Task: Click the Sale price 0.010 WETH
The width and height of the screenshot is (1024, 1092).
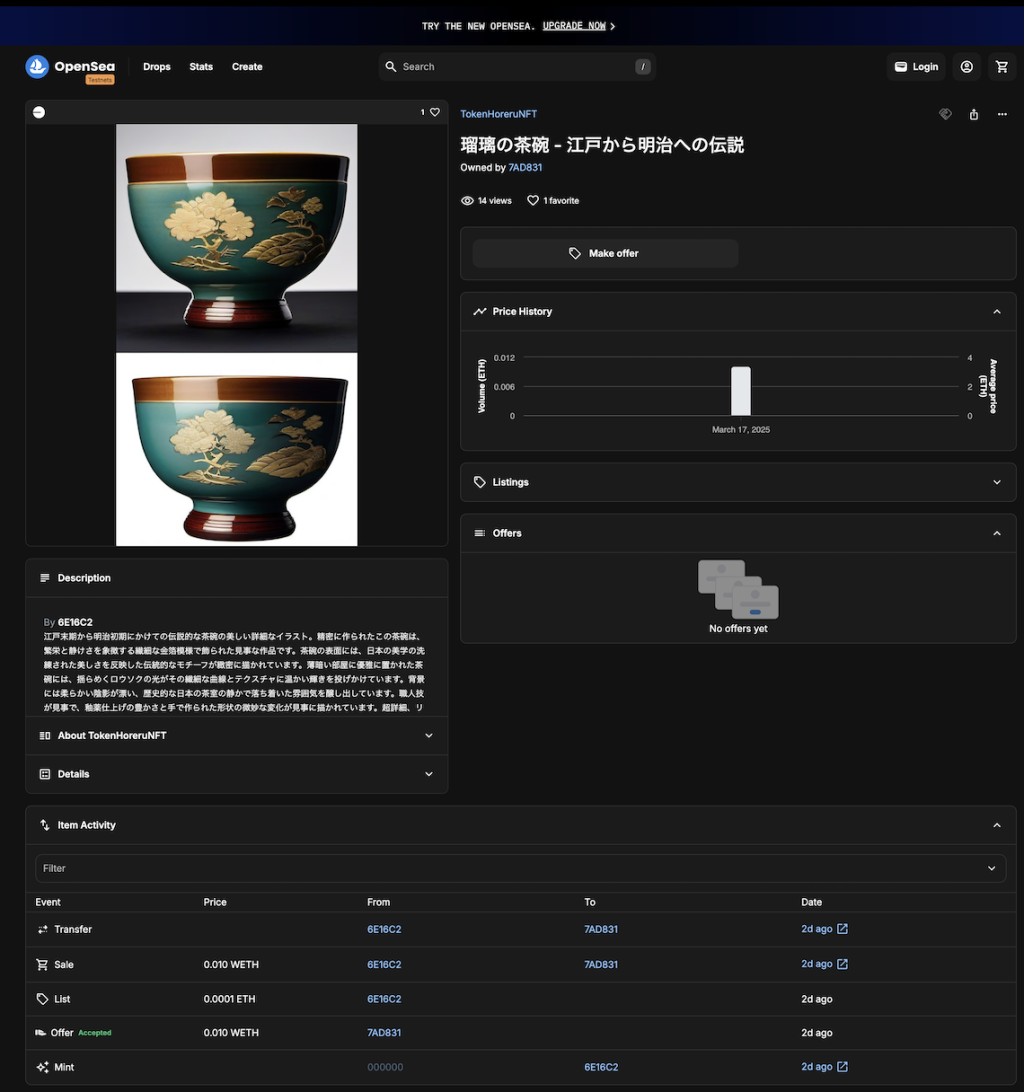Action: (231, 965)
